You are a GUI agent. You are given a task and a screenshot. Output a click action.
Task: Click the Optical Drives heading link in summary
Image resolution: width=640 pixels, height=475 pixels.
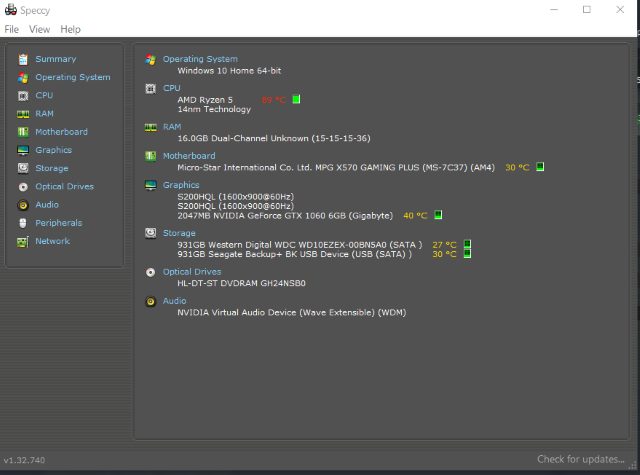click(x=192, y=272)
